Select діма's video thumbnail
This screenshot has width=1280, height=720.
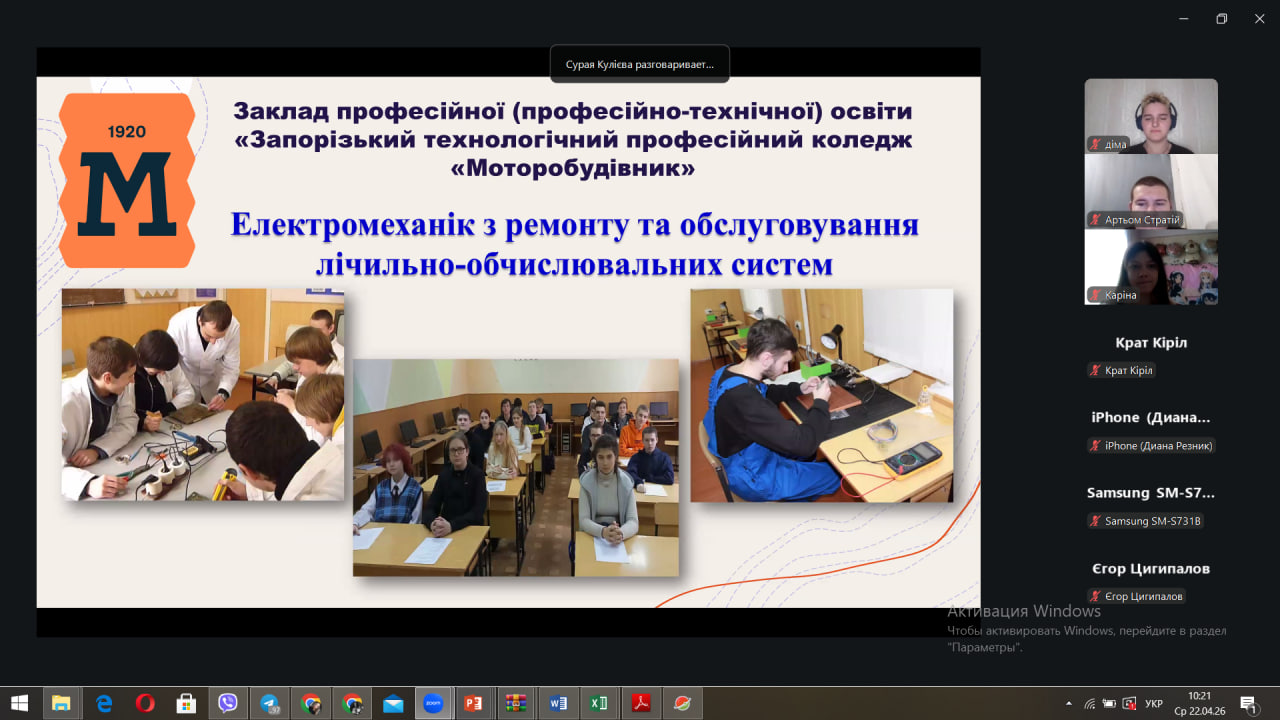click(1151, 115)
